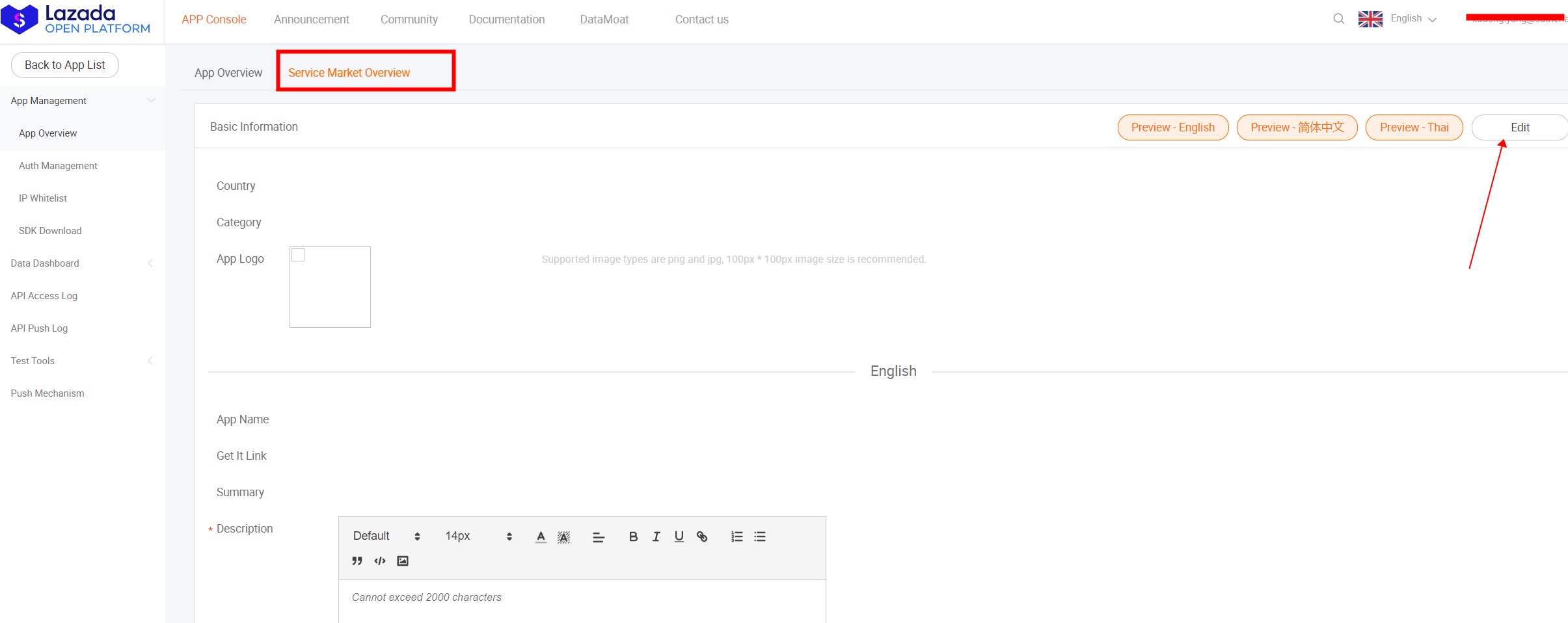Switch to the App Overview tab

click(x=228, y=73)
